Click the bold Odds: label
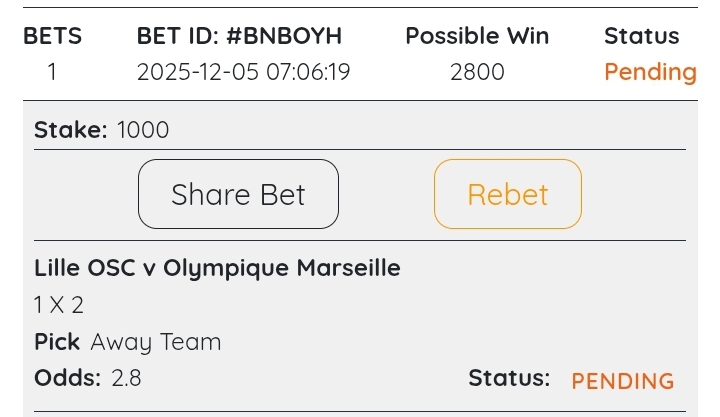The height and width of the screenshot is (417, 720). [68, 378]
